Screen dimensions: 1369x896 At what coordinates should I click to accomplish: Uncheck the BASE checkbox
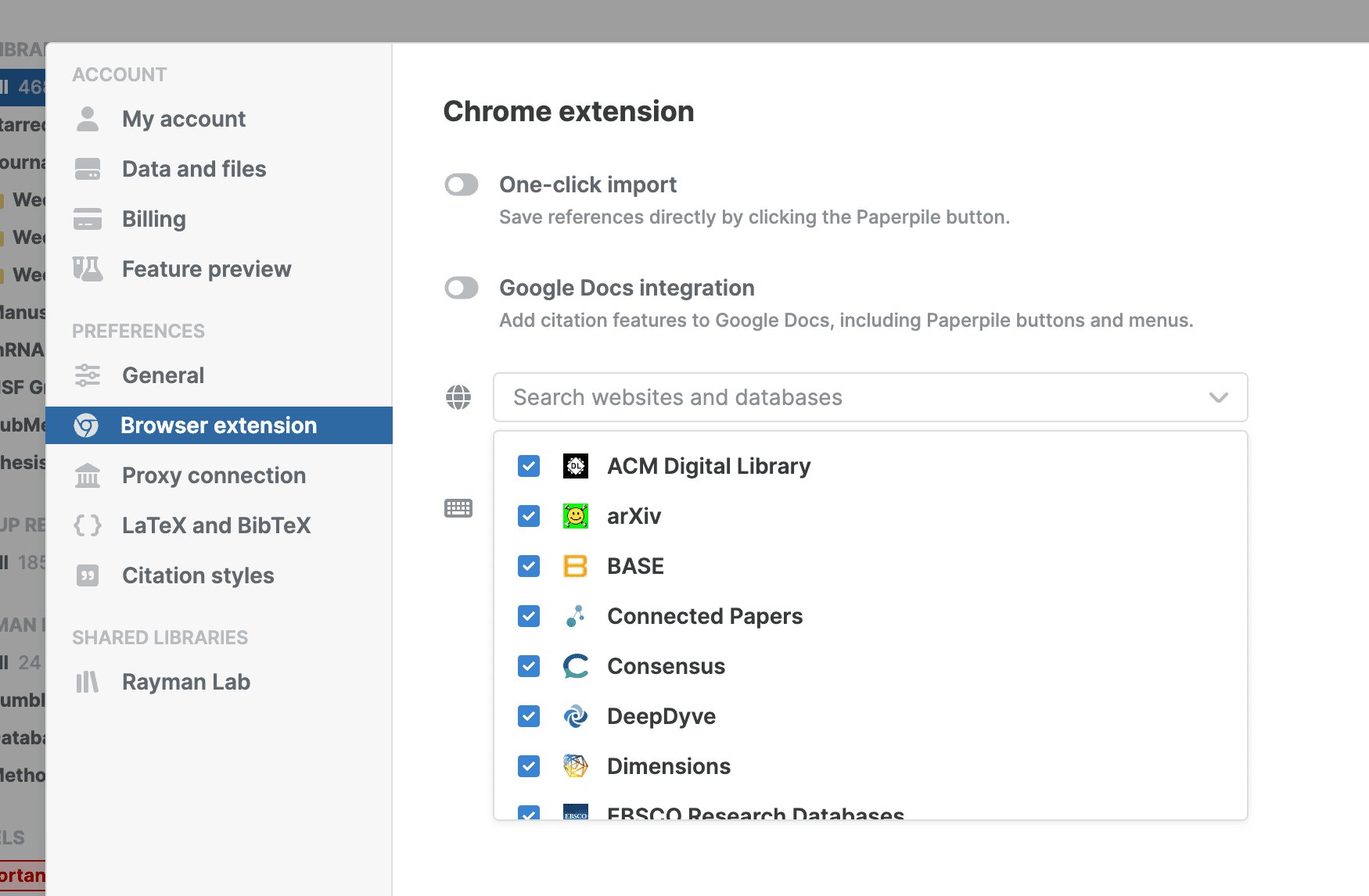tap(529, 566)
